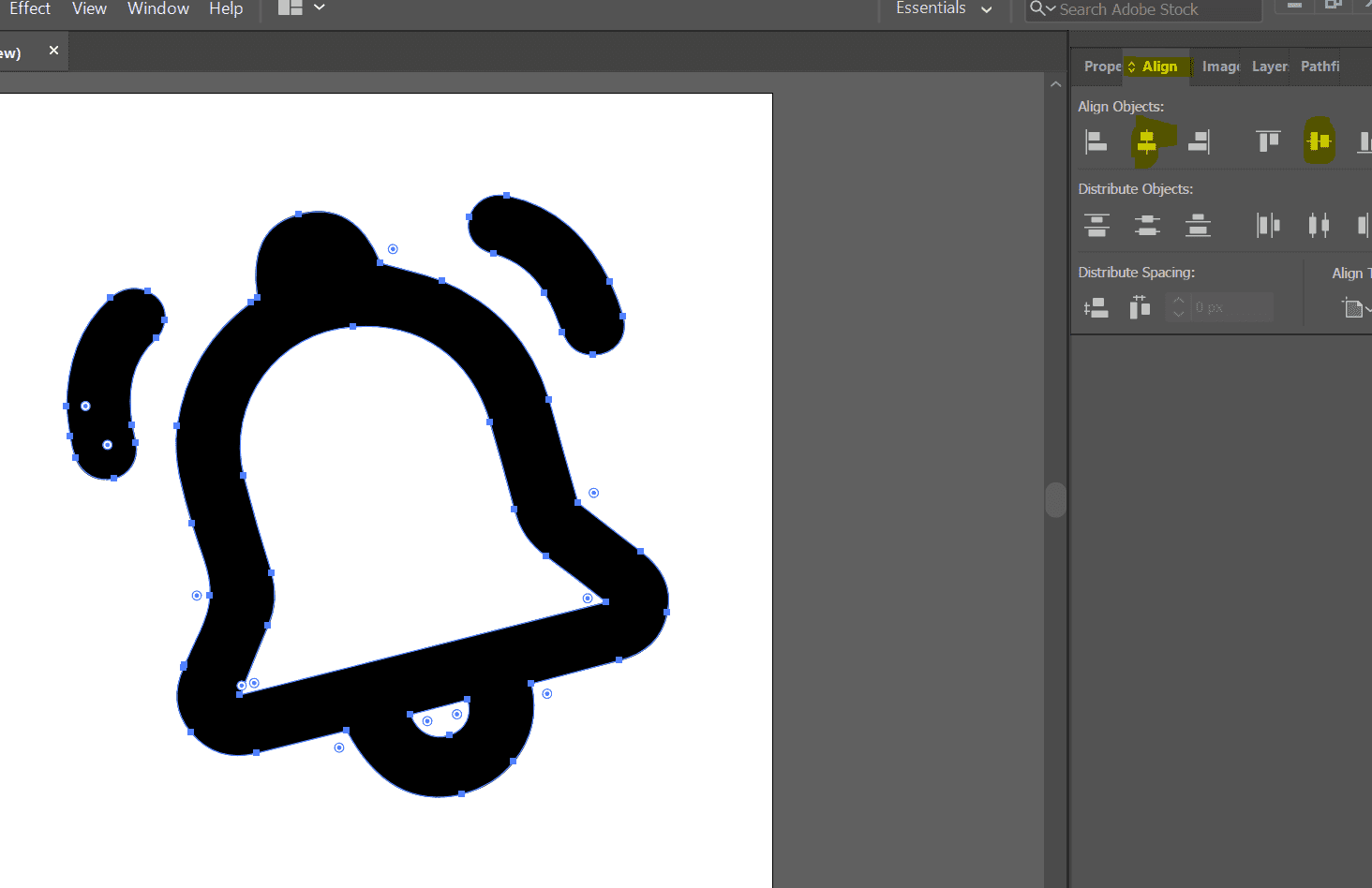This screenshot has height=888, width=1372.
Task: Switch to the Properties panel tab
Action: click(x=1102, y=67)
